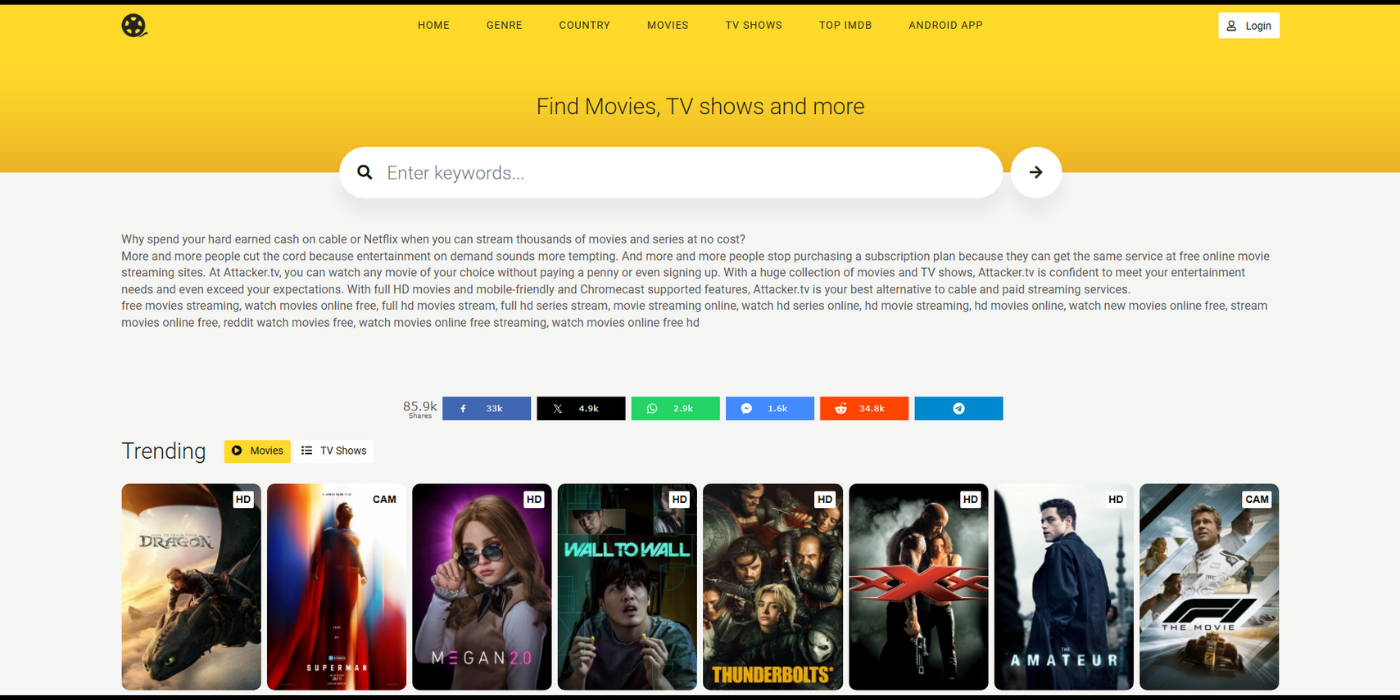Click the 'Why spend your hard earned cash' line

433,240
